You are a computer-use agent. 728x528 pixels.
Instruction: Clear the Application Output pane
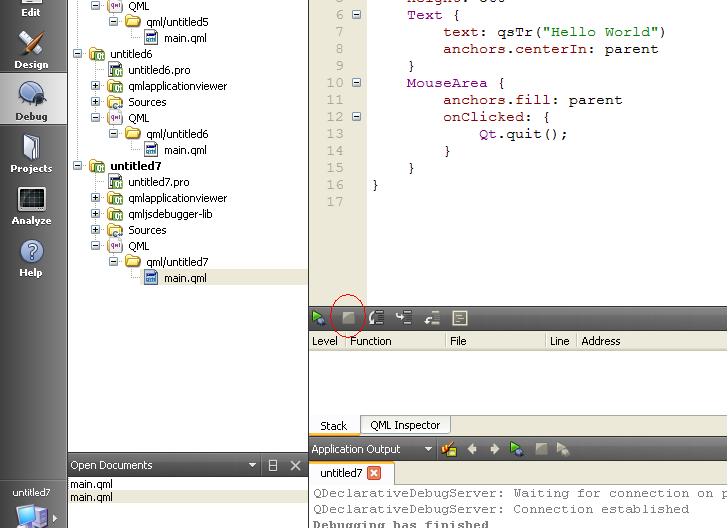[x=449, y=449]
